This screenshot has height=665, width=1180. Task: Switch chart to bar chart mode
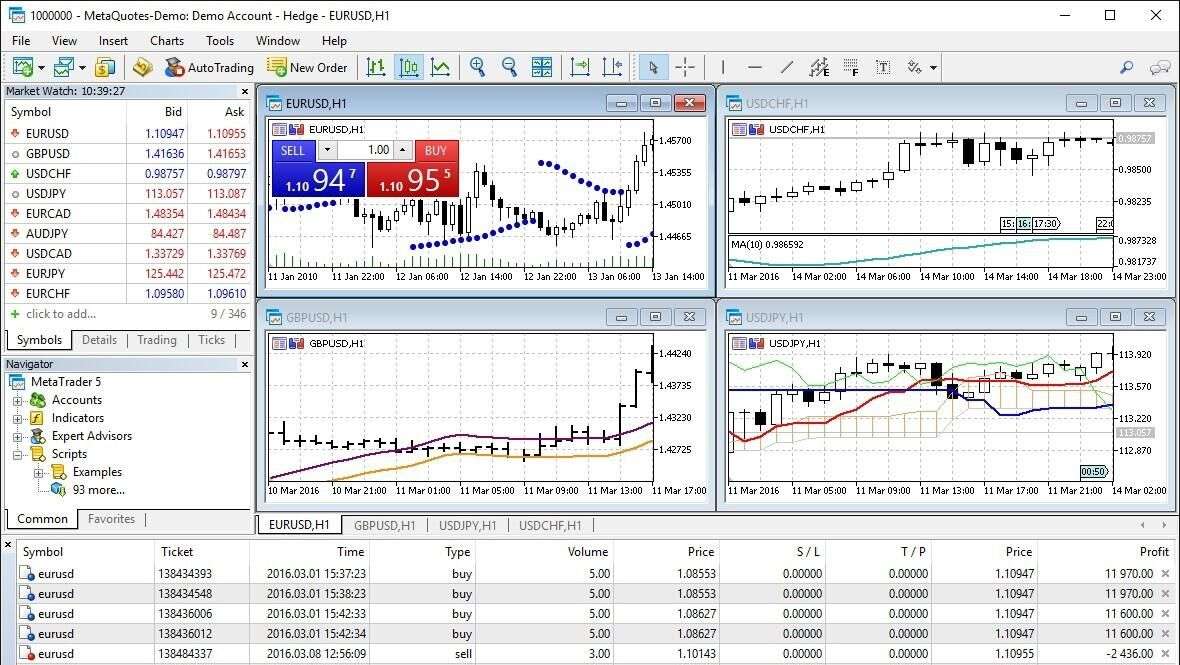[376, 68]
